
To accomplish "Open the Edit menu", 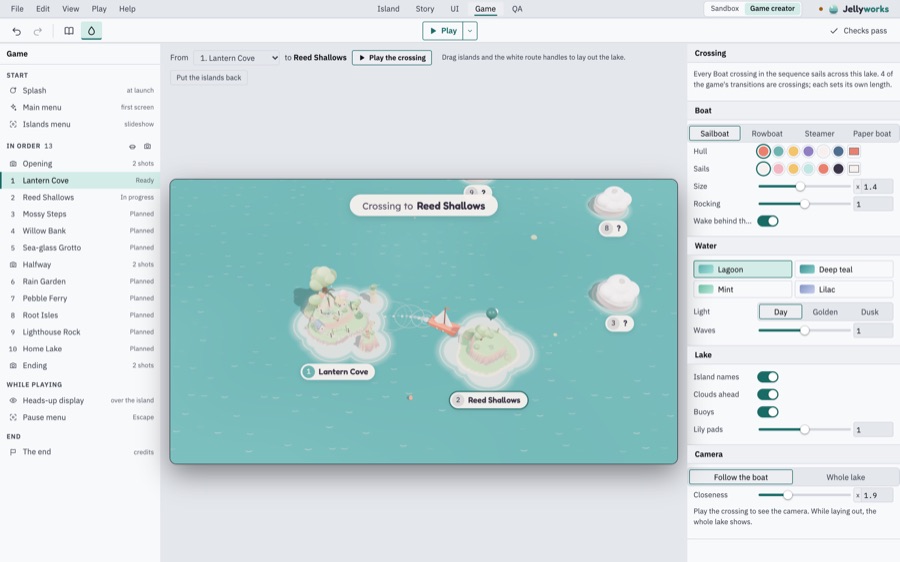I will point(42,9).
